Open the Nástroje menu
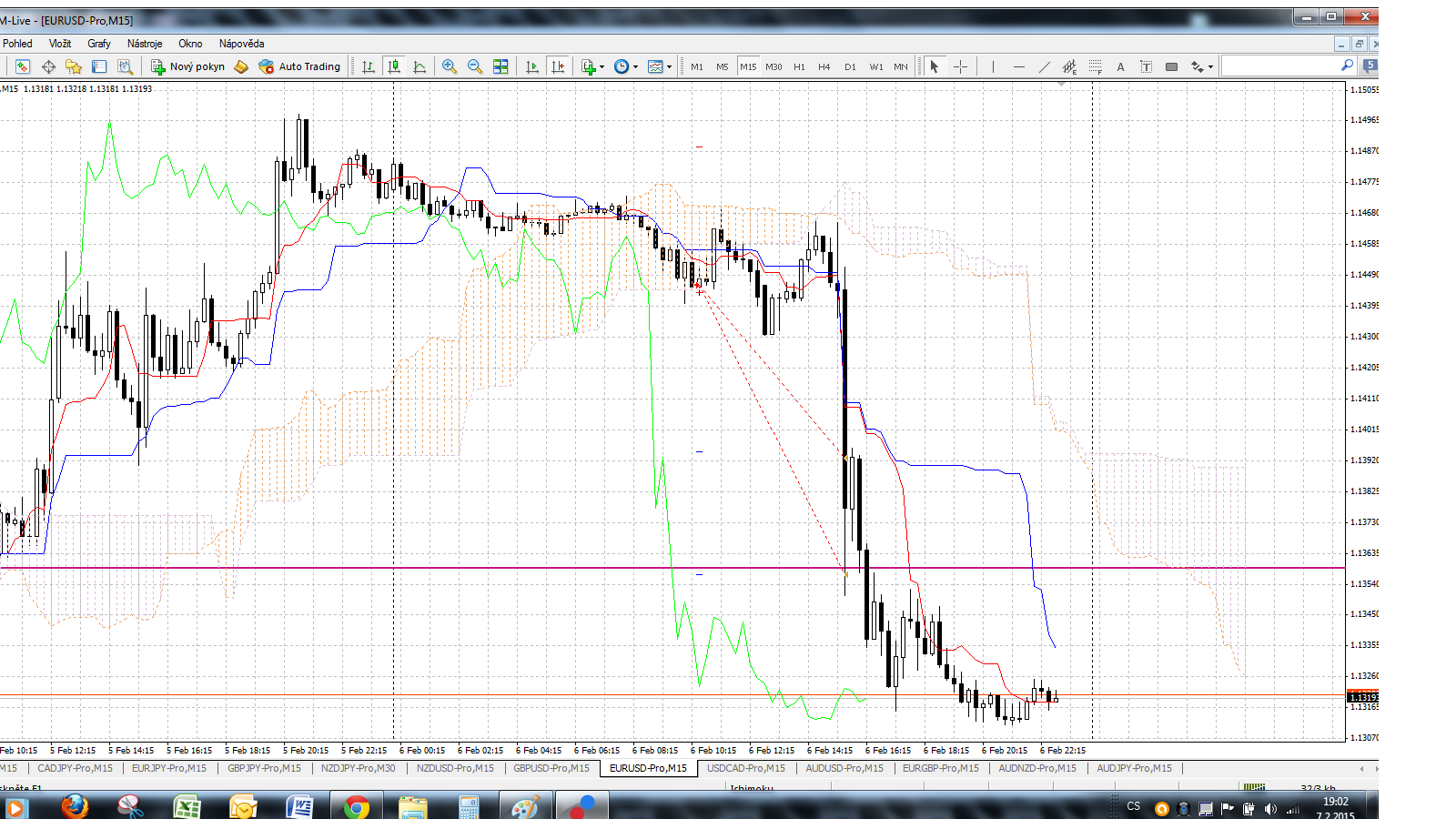The width and height of the screenshot is (1456, 819). pyautogui.click(x=145, y=44)
